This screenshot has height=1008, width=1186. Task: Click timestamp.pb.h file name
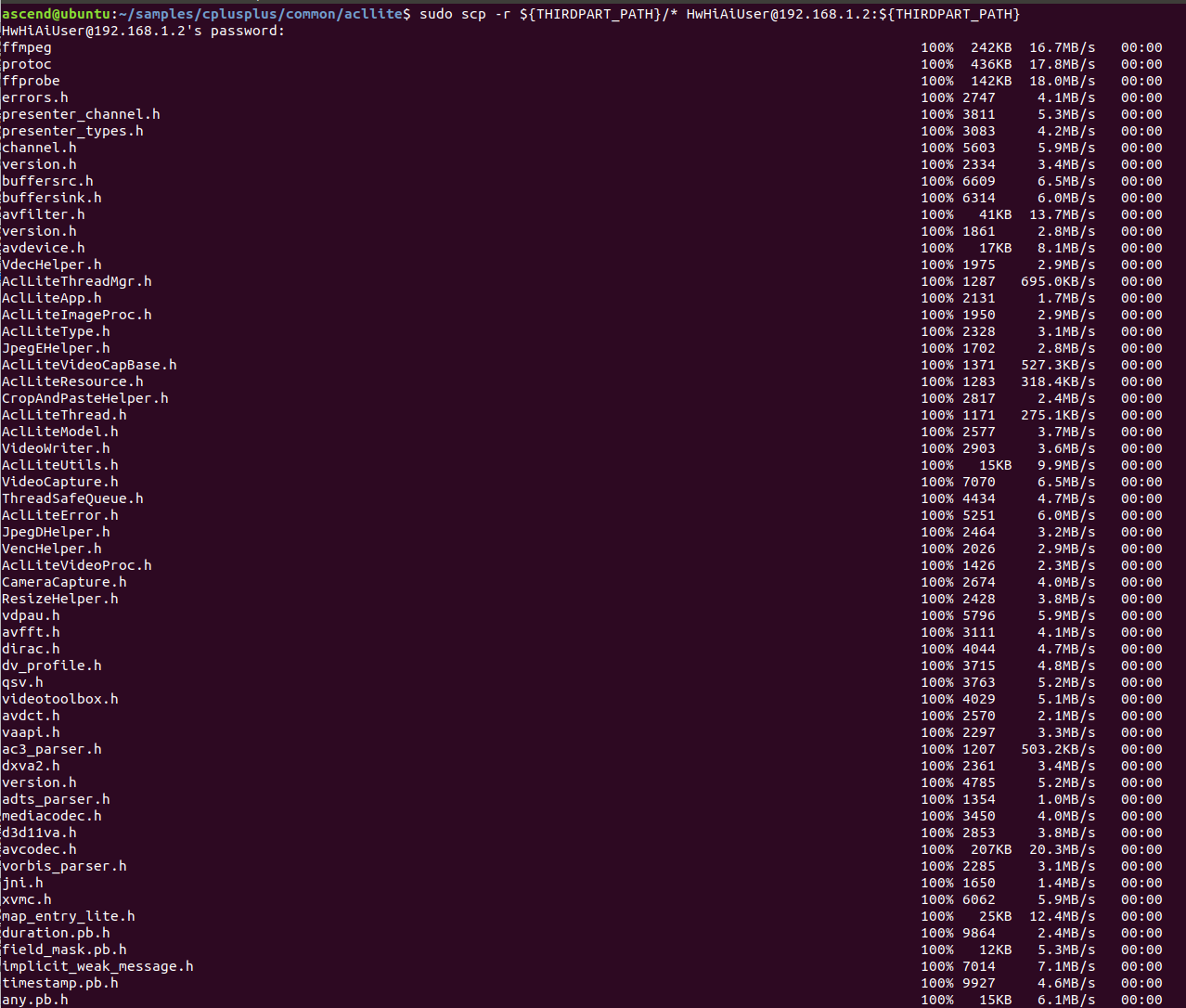point(60,983)
